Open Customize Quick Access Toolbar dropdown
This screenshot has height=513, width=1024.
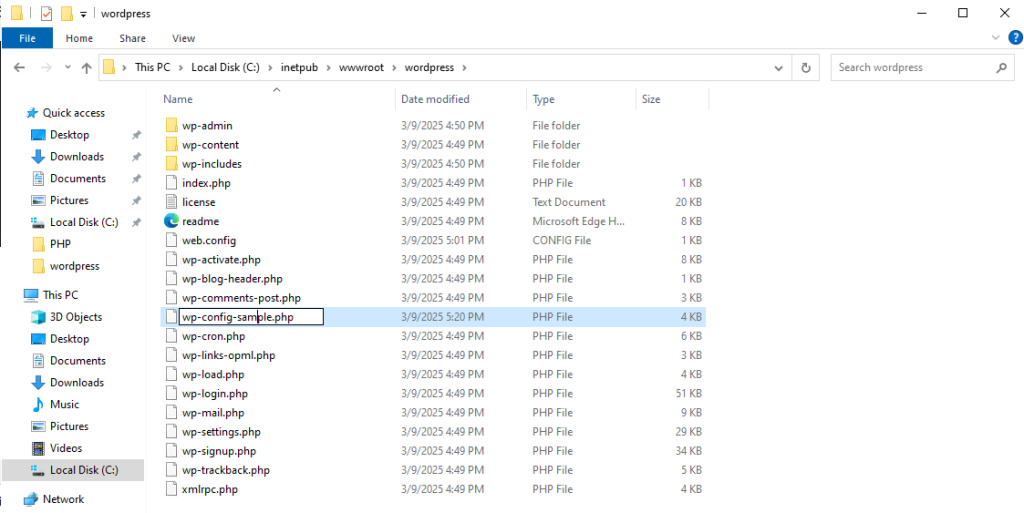pyautogui.click(x=84, y=14)
